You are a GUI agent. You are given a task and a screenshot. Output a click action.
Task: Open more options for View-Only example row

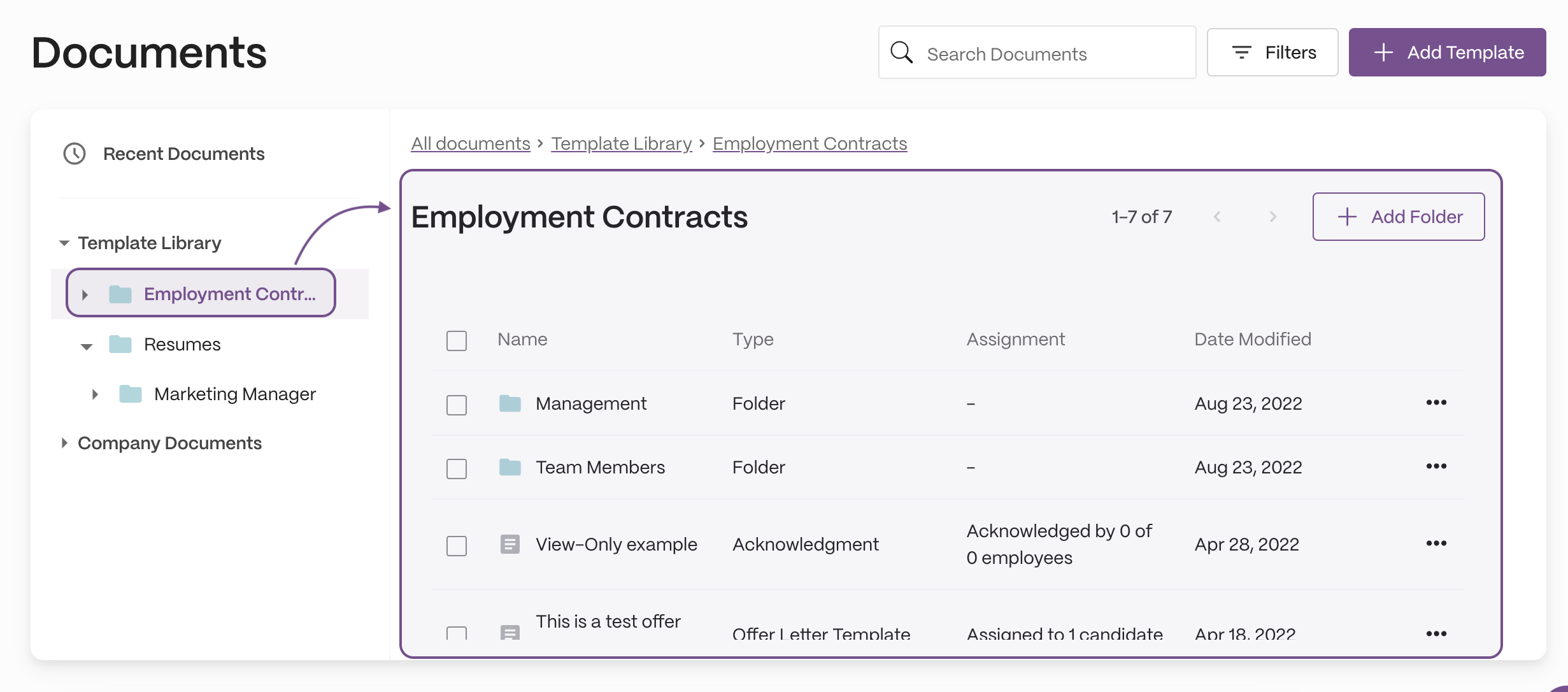point(1436,544)
